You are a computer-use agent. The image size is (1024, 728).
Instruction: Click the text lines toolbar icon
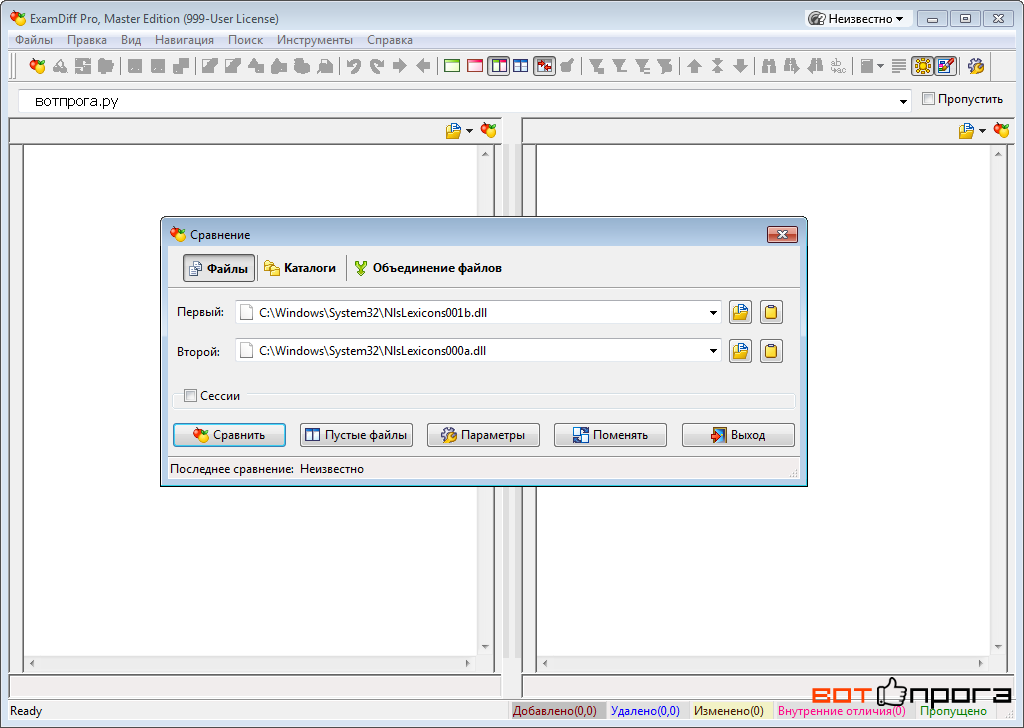[x=899, y=66]
